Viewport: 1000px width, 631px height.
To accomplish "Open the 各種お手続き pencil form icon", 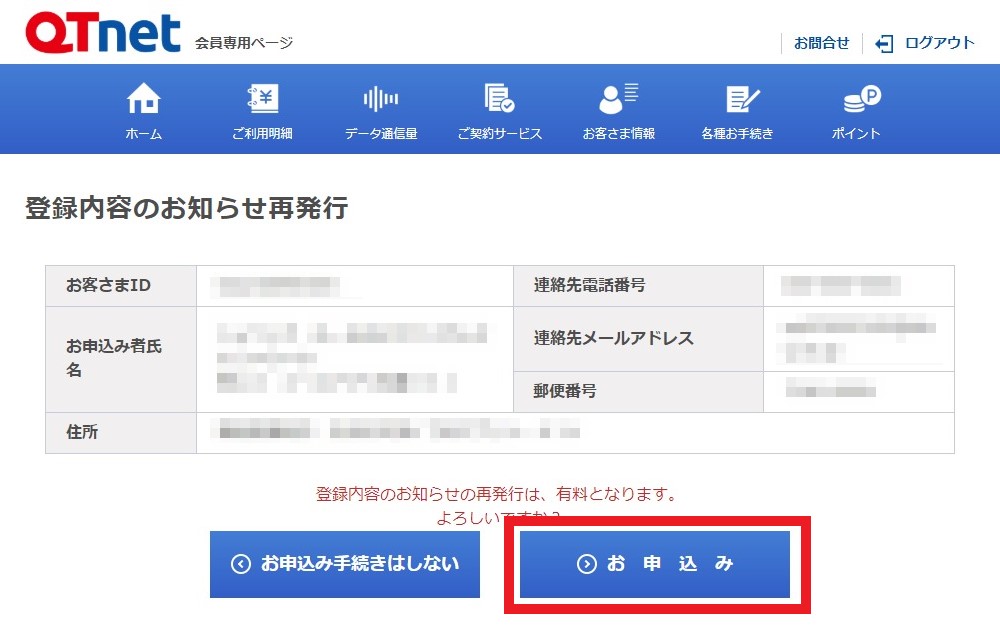I will (743, 98).
